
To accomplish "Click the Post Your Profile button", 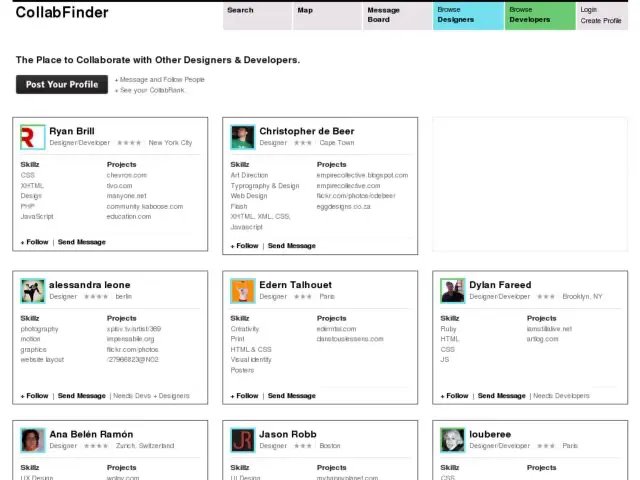I will 62,84.
